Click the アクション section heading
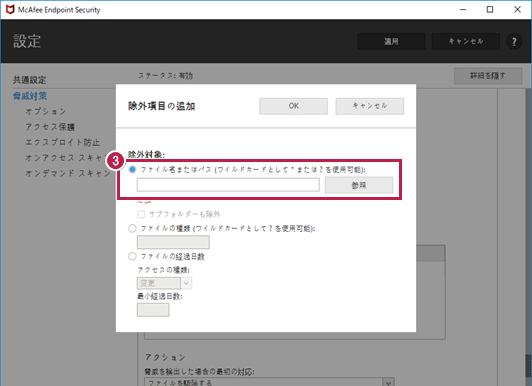The height and width of the screenshot is (386, 532). coord(165,357)
